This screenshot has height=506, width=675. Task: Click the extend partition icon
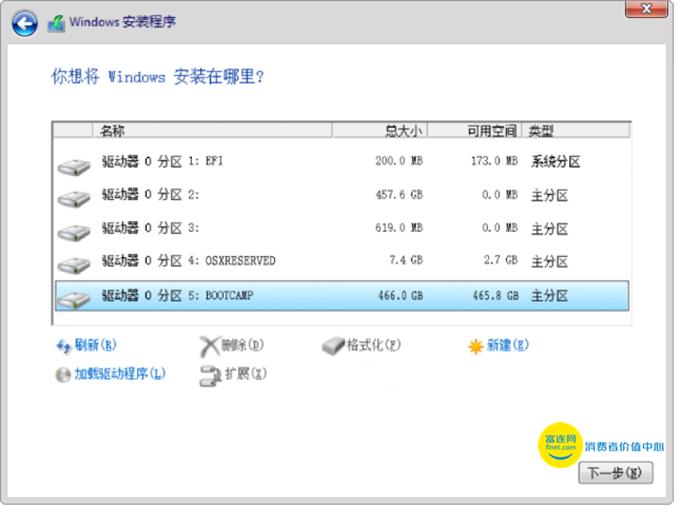tap(210, 376)
